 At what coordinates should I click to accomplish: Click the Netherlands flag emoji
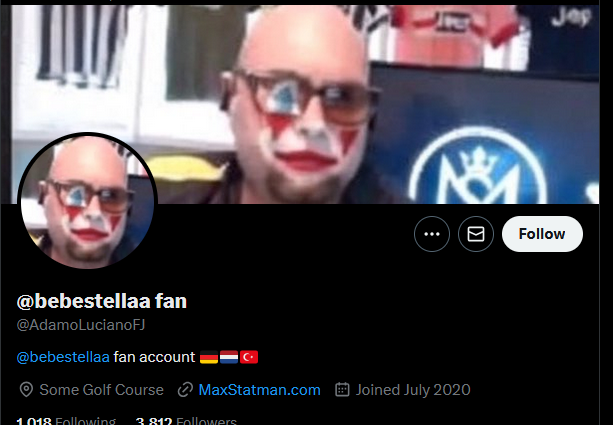coord(229,357)
